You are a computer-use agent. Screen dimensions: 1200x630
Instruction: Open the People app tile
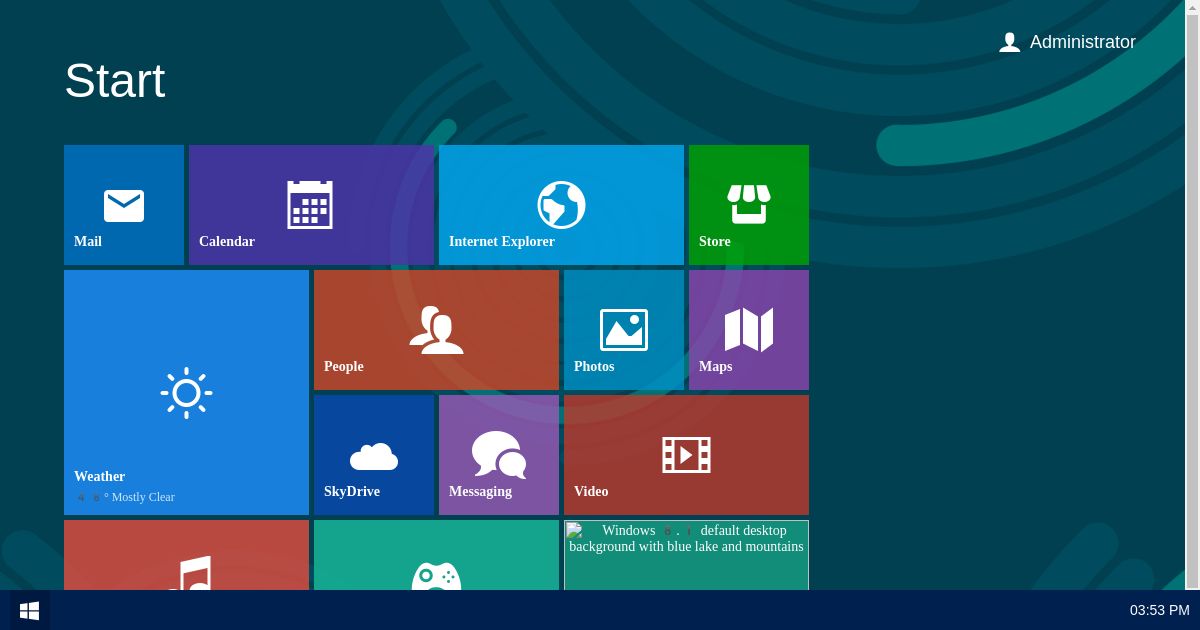click(x=436, y=329)
